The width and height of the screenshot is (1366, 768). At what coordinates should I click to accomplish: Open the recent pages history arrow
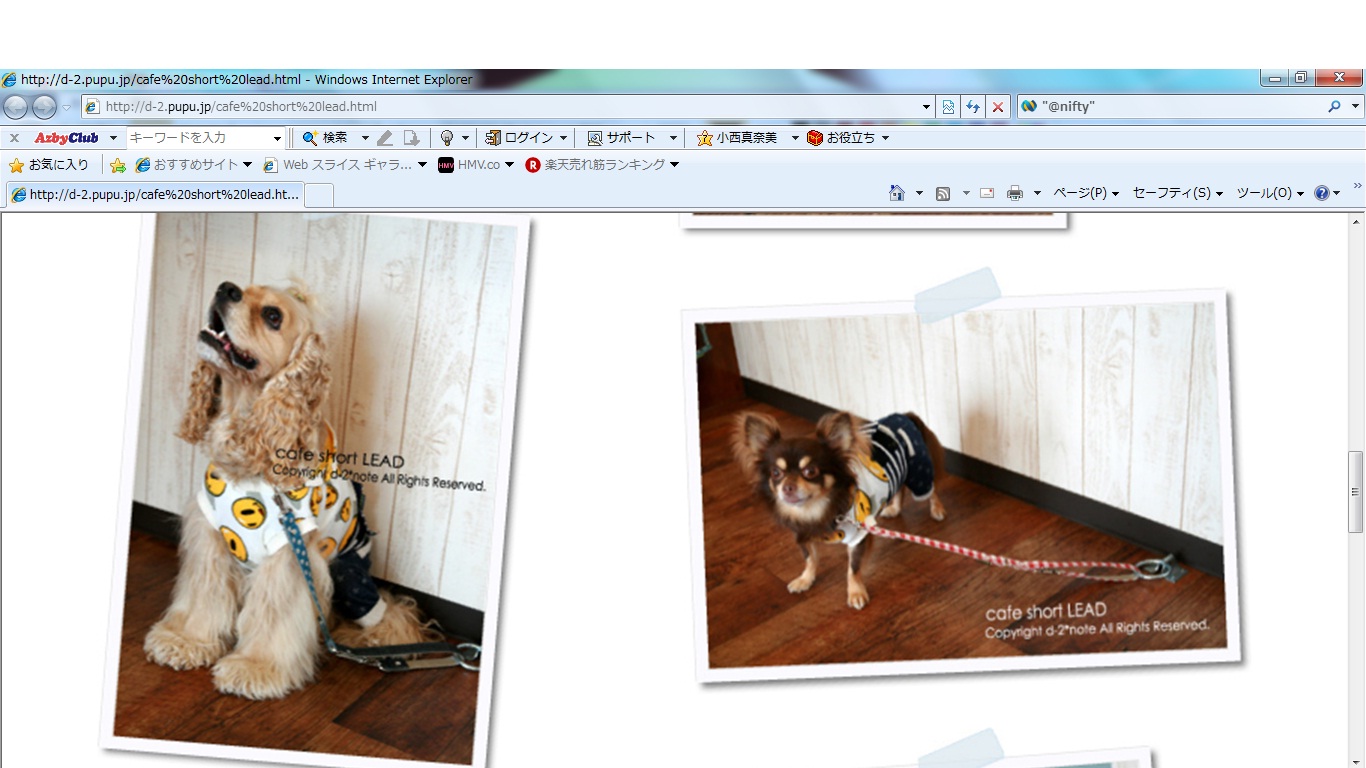click(x=67, y=107)
